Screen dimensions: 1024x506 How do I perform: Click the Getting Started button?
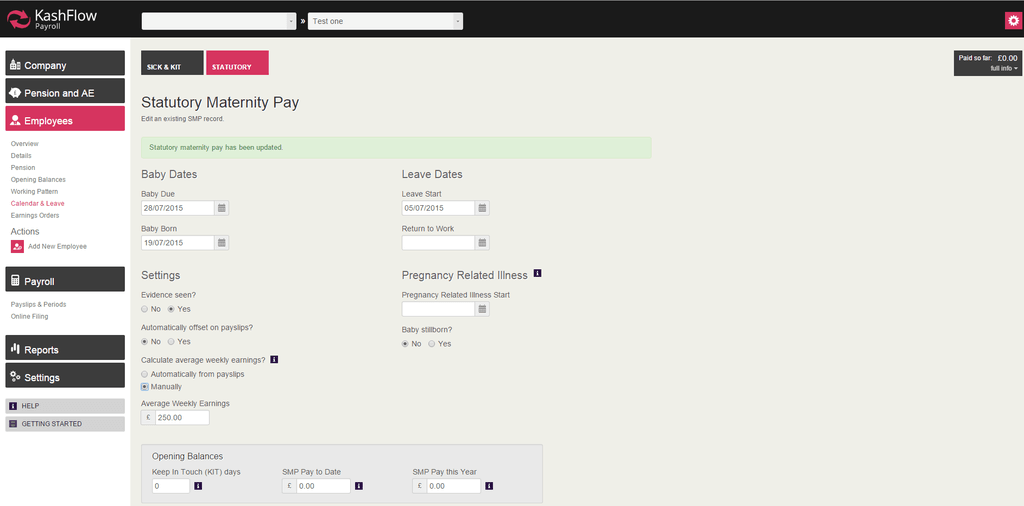(65, 424)
